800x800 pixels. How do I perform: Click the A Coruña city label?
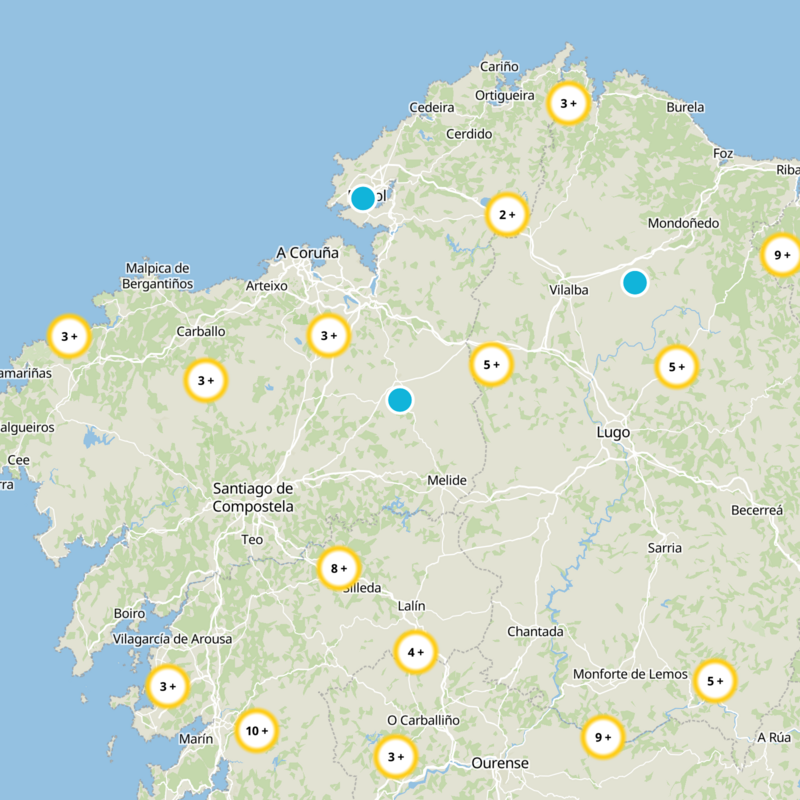coord(307,253)
